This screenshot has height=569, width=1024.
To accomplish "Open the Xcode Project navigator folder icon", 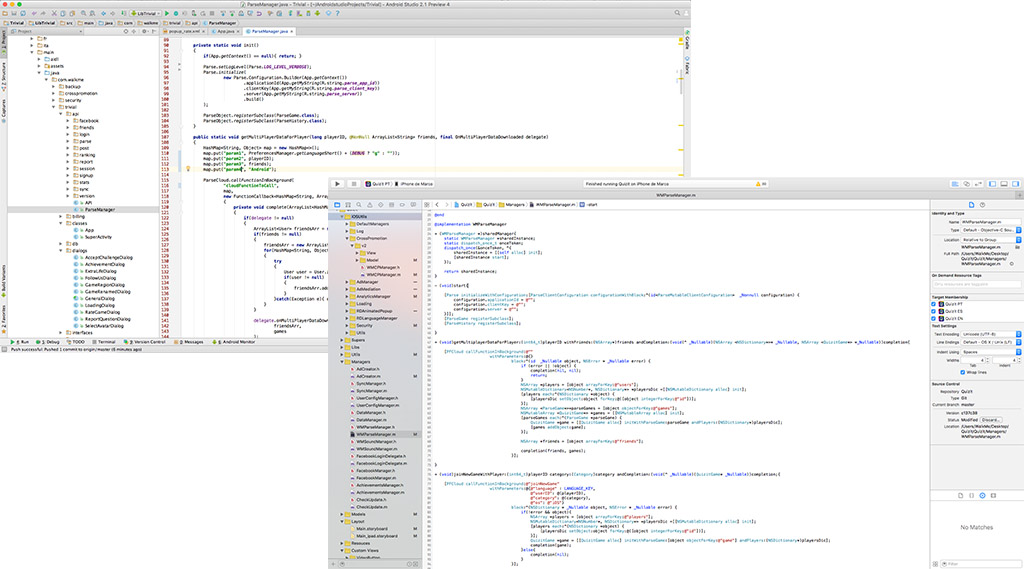I will pyautogui.click(x=337, y=204).
